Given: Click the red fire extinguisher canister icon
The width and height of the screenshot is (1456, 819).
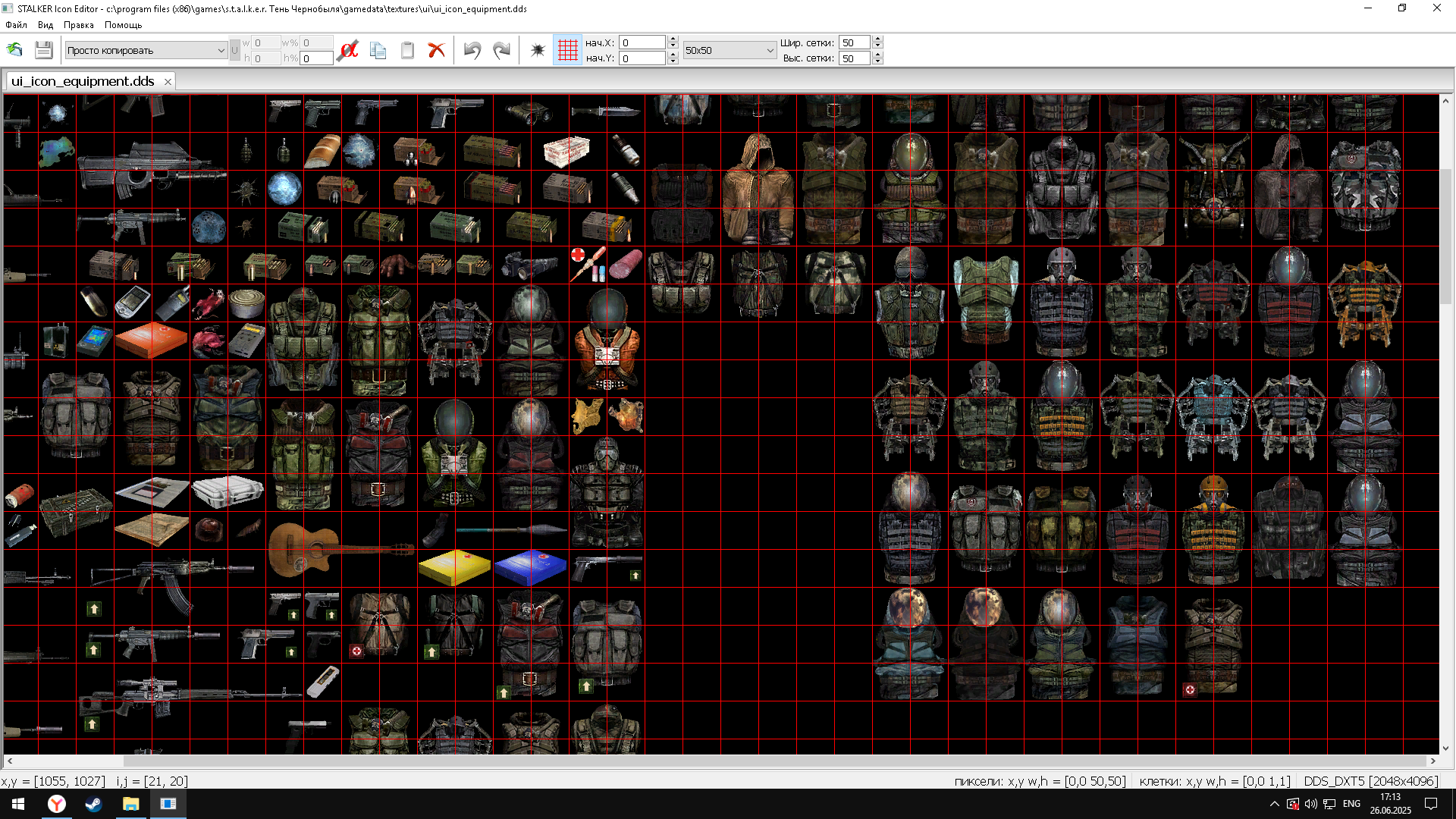Looking at the screenshot, I should pos(19,494).
